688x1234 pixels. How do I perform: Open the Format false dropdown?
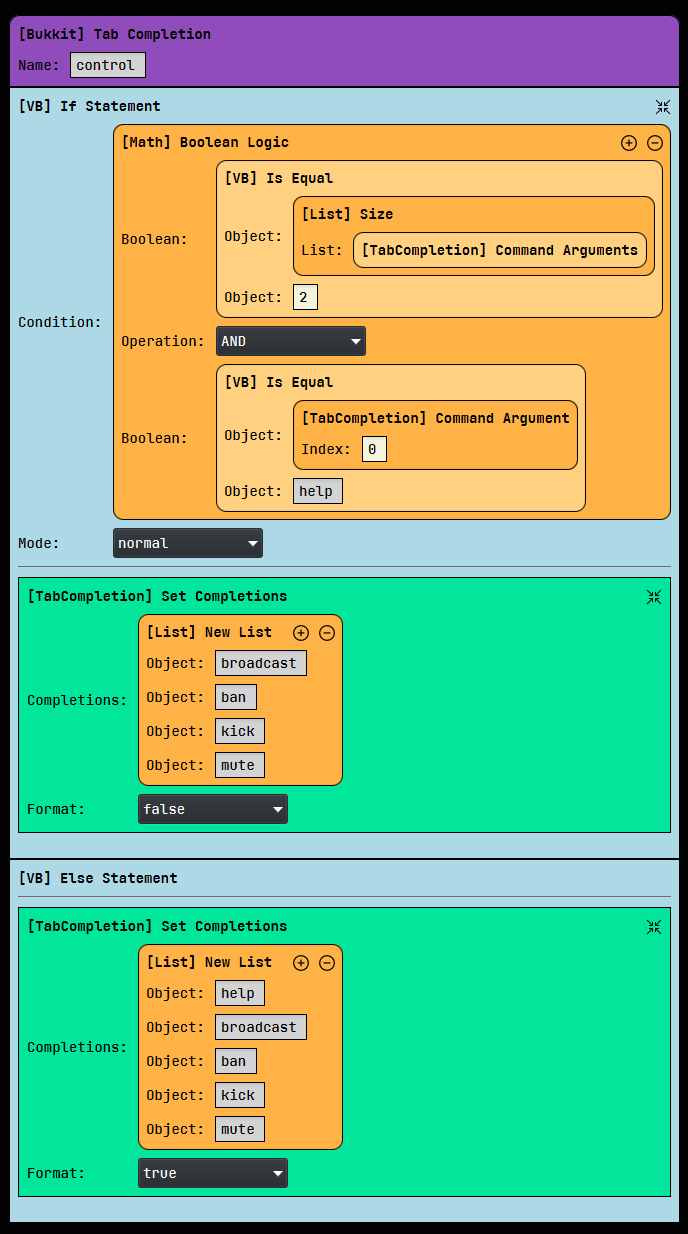pos(213,809)
